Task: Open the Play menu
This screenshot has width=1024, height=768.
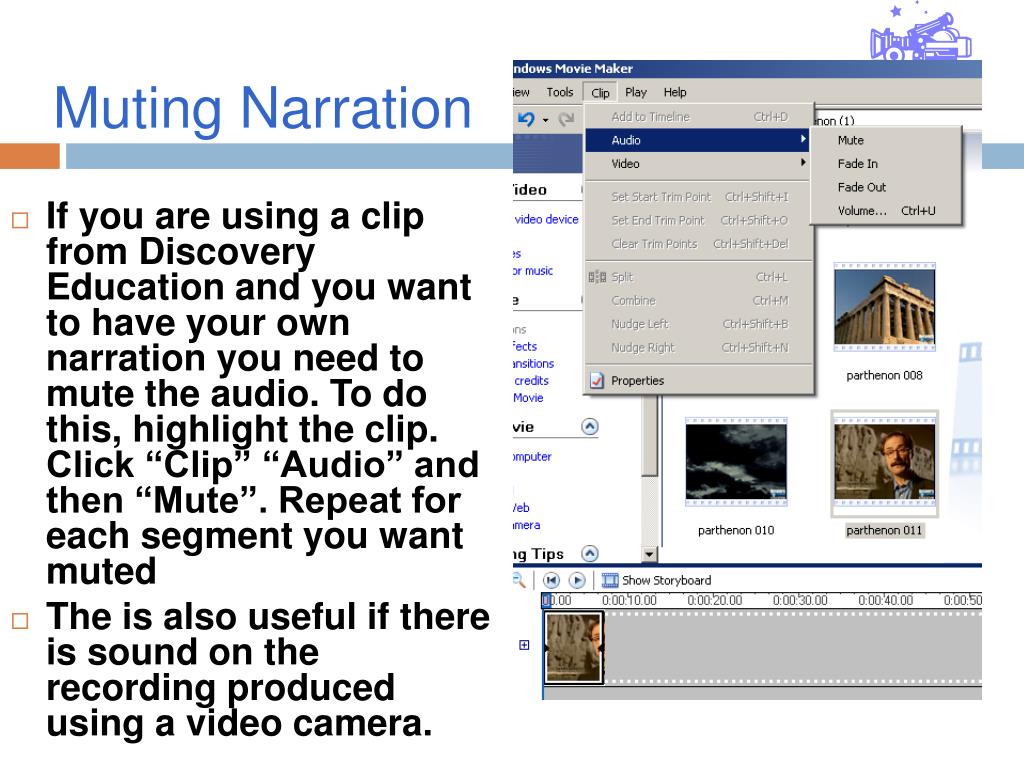Action: [635, 92]
